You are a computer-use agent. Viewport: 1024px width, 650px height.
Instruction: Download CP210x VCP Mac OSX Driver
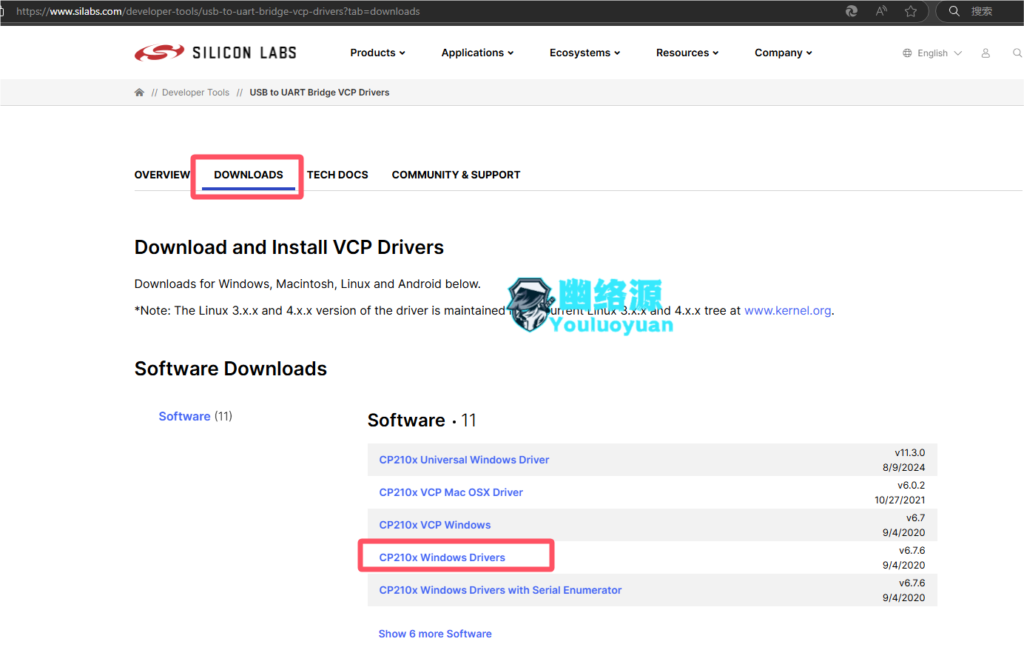tap(451, 492)
